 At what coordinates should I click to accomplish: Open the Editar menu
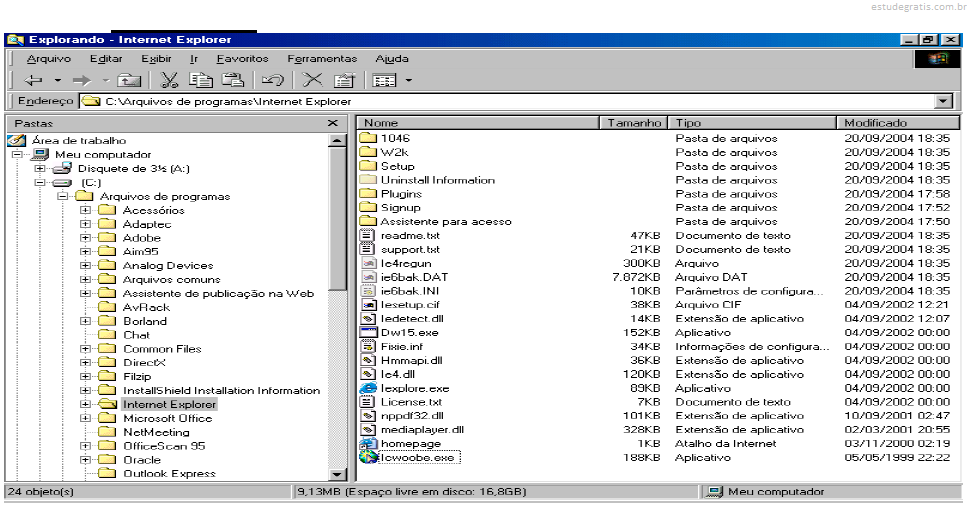tap(106, 59)
